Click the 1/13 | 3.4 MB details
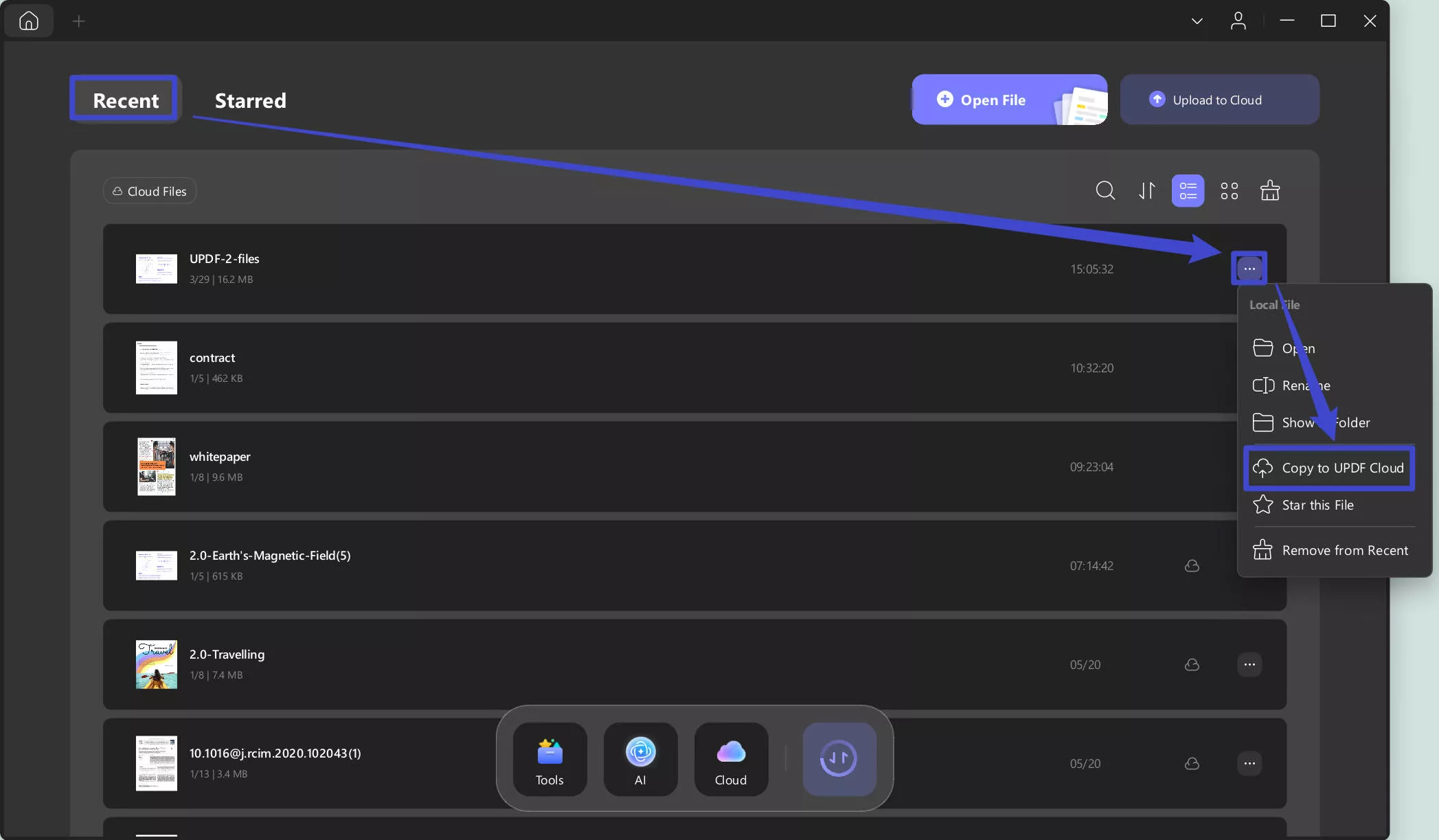The width and height of the screenshot is (1439, 840). click(218, 774)
